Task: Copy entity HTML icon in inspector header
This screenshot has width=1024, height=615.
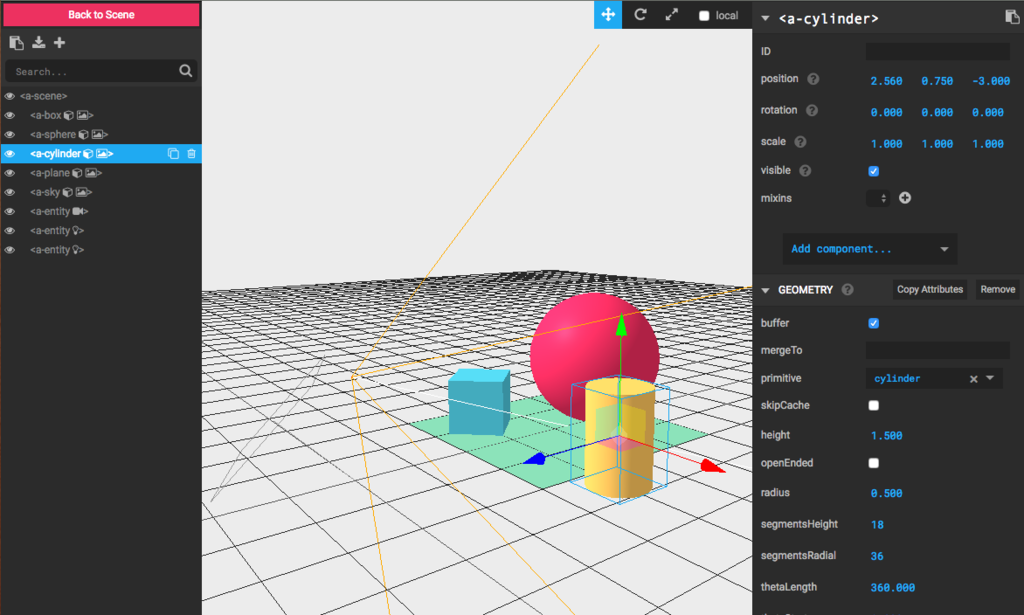Action: (x=1012, y=18)
